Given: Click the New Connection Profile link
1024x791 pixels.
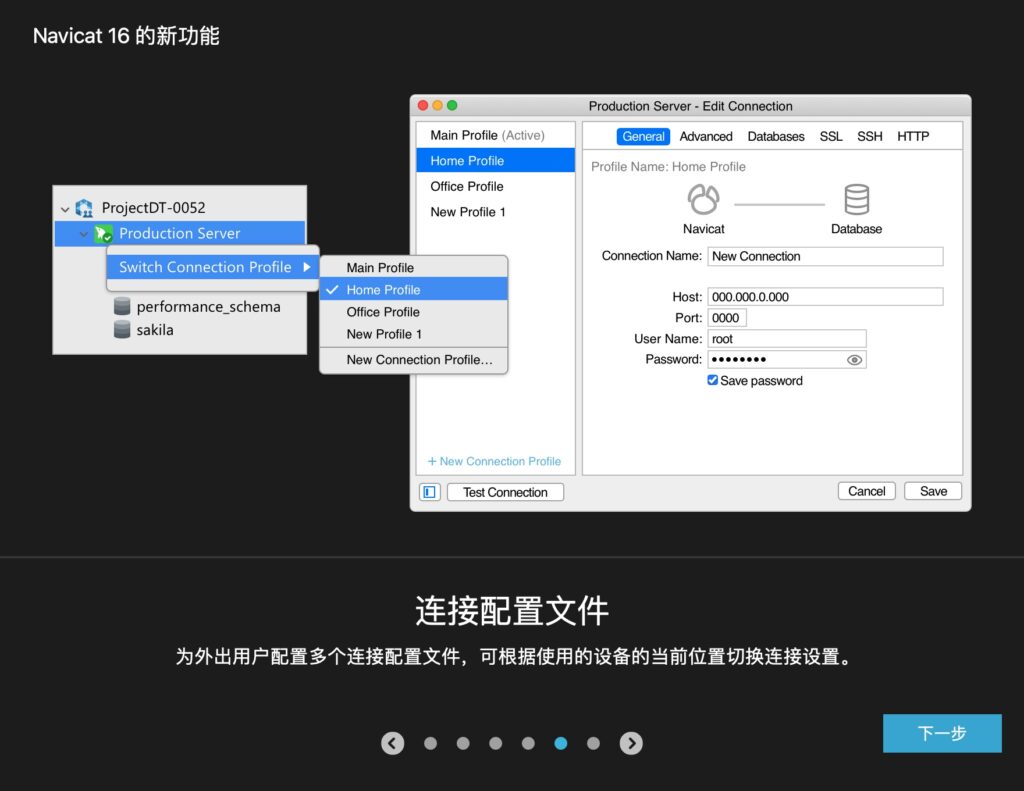Looking at the screenshot, I should (x=495, y=461).
